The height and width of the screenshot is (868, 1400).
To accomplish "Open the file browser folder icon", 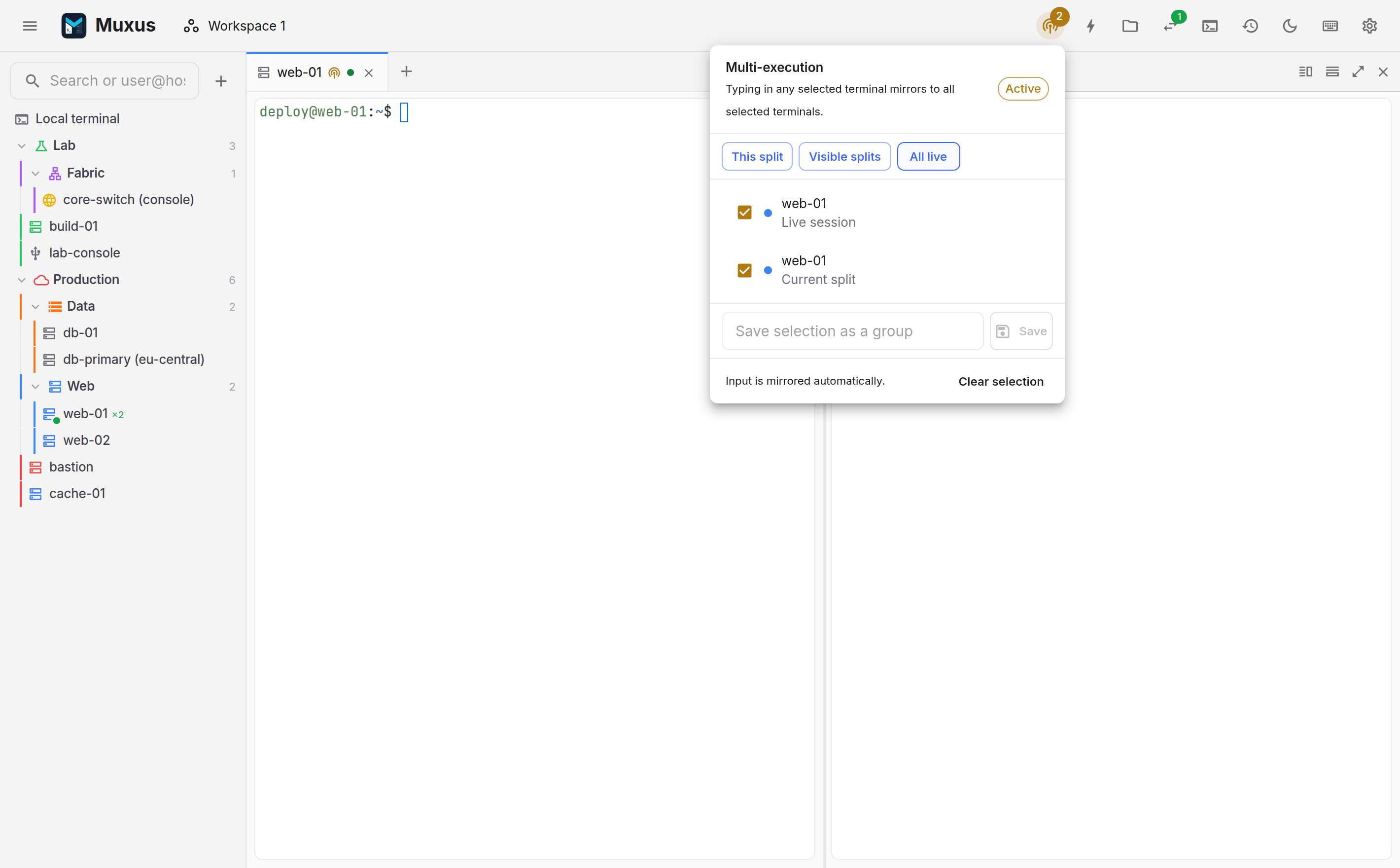I will (x=1130, y=26).
